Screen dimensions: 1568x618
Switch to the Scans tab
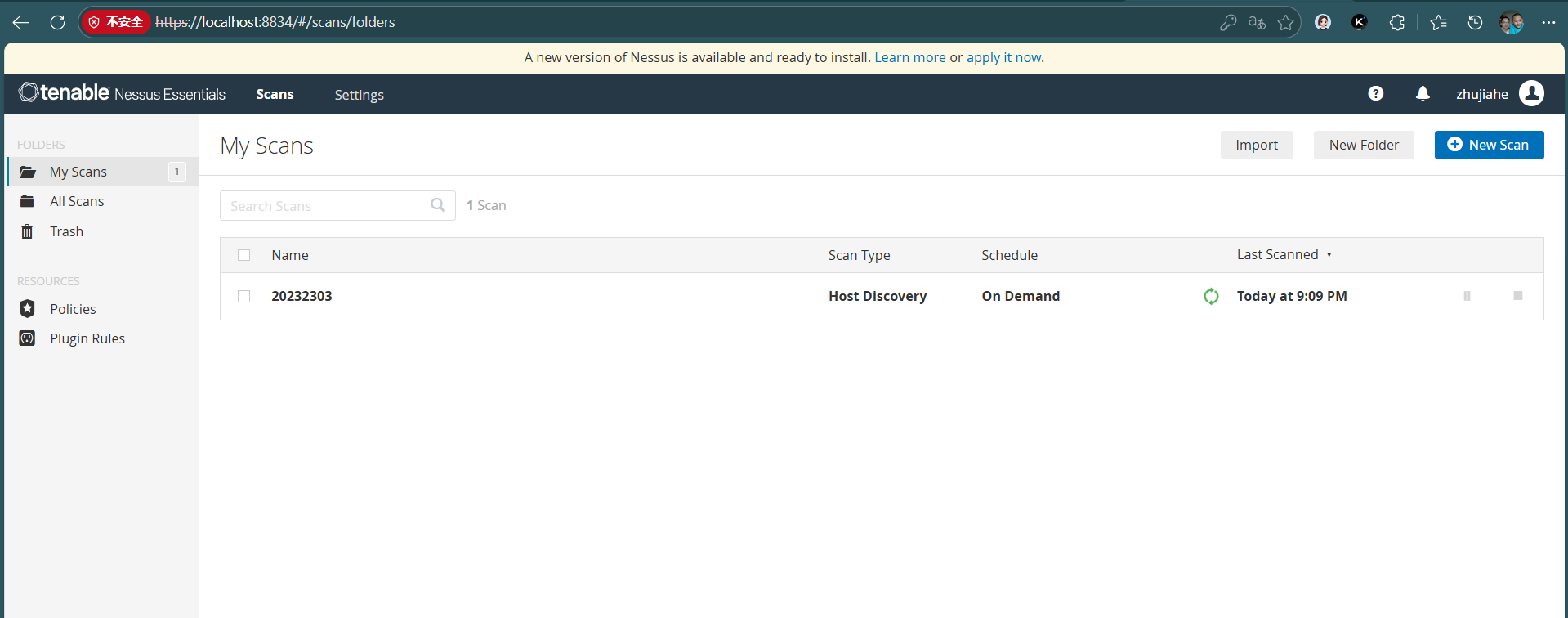point(275,94)
